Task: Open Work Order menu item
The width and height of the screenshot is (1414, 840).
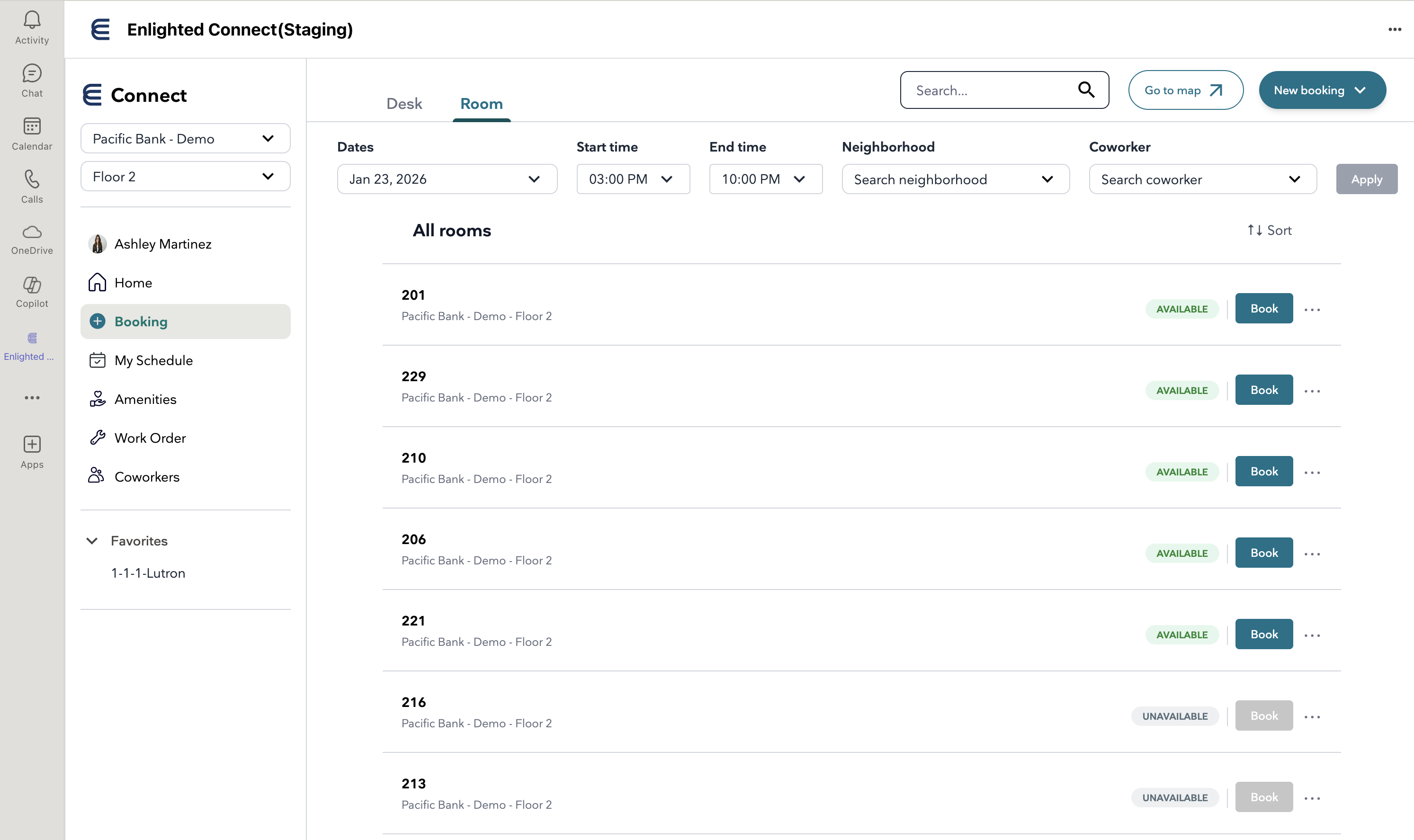Action: click(185, 438)
